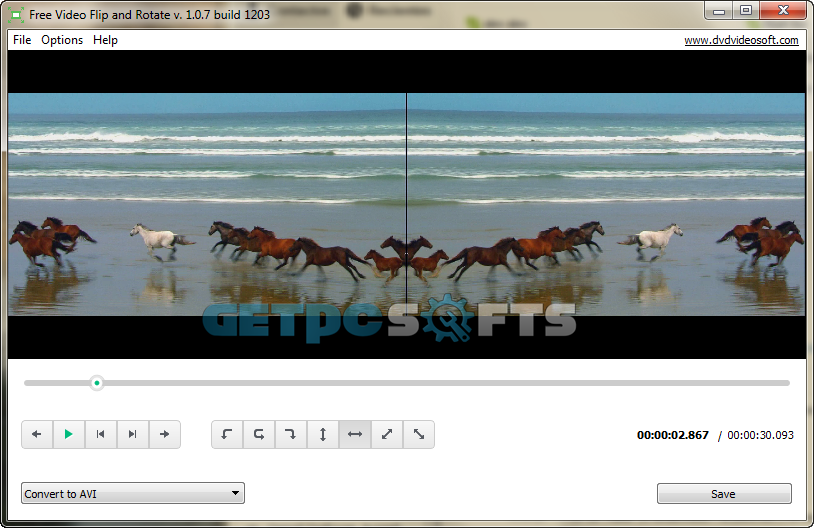Toggle horizontal flip button
Screen dimensions: 814x528
[355, 434]
